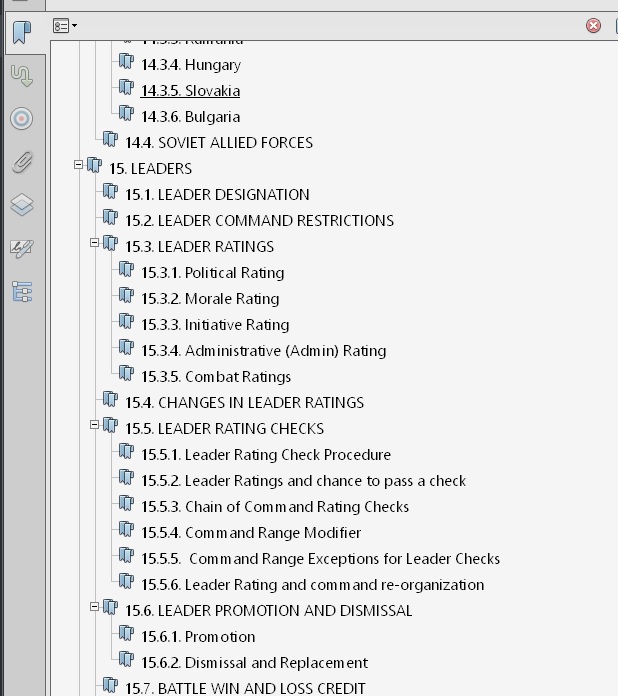Open 15.3.4. Administrative (Admin) Rating

click(264, 351)
